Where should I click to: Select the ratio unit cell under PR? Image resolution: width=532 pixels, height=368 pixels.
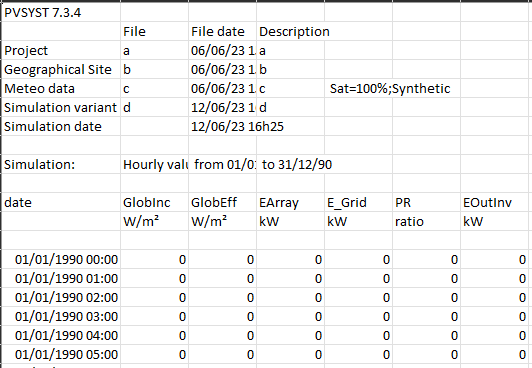tap(426, 221)
